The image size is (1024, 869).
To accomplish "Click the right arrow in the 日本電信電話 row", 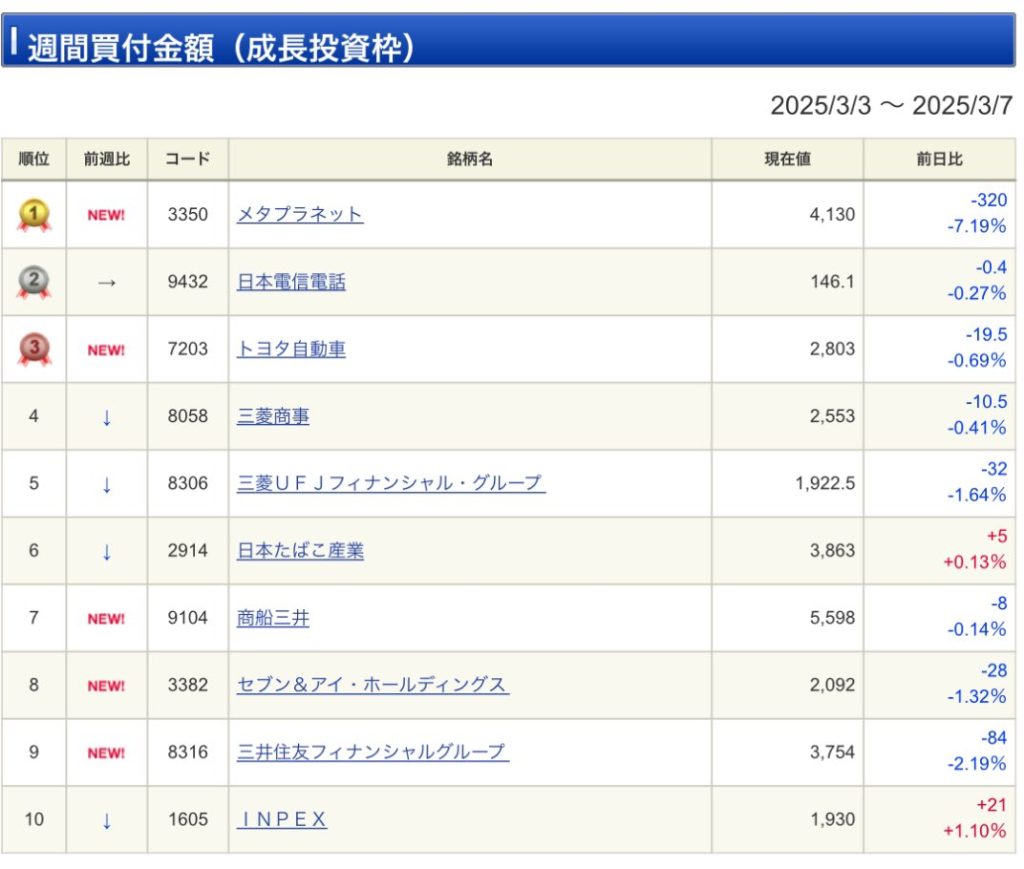I will (x=106, y=283).
